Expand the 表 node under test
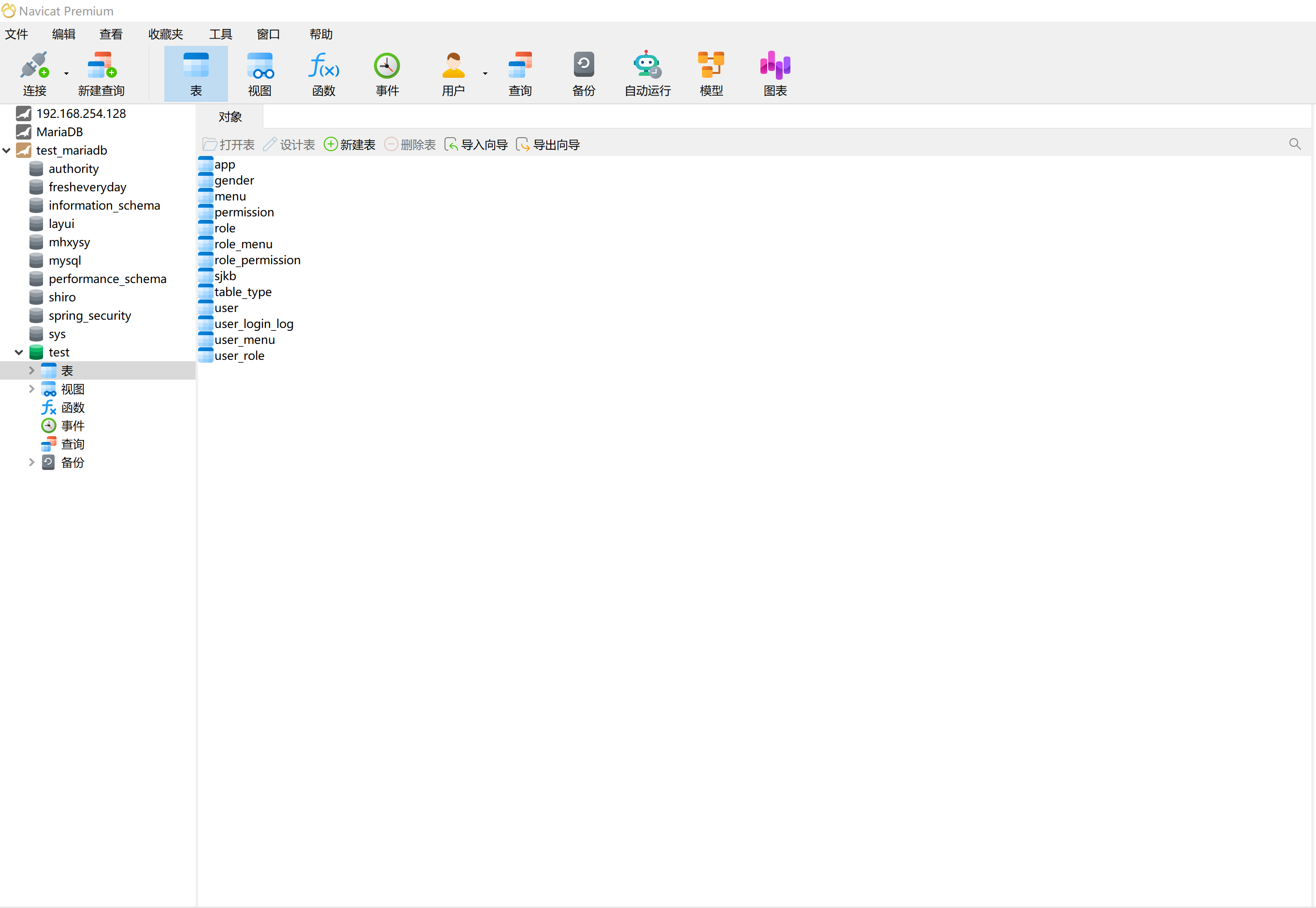 [x=32, y=370]
